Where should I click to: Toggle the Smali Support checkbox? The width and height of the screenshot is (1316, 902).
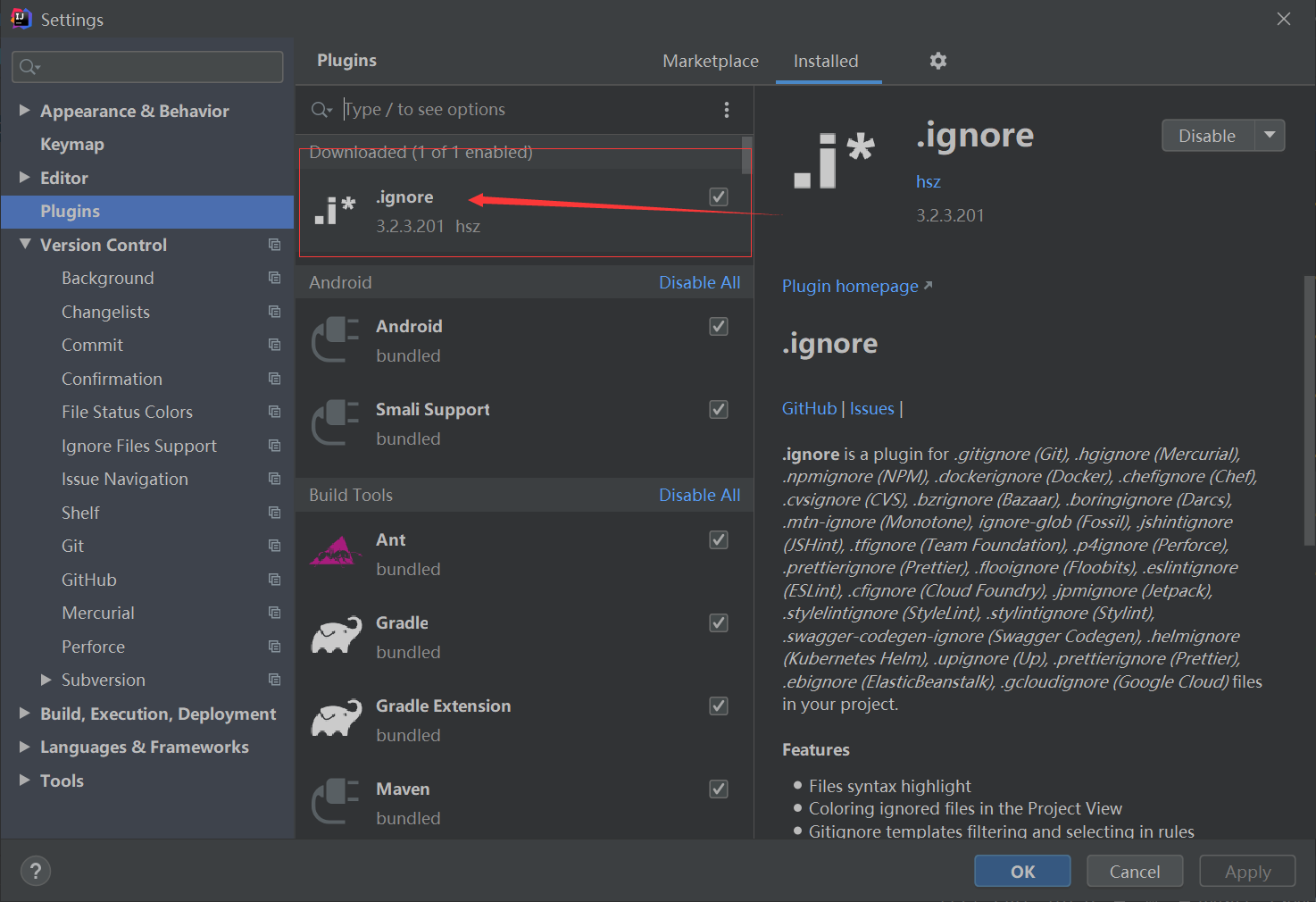(719, 409)
